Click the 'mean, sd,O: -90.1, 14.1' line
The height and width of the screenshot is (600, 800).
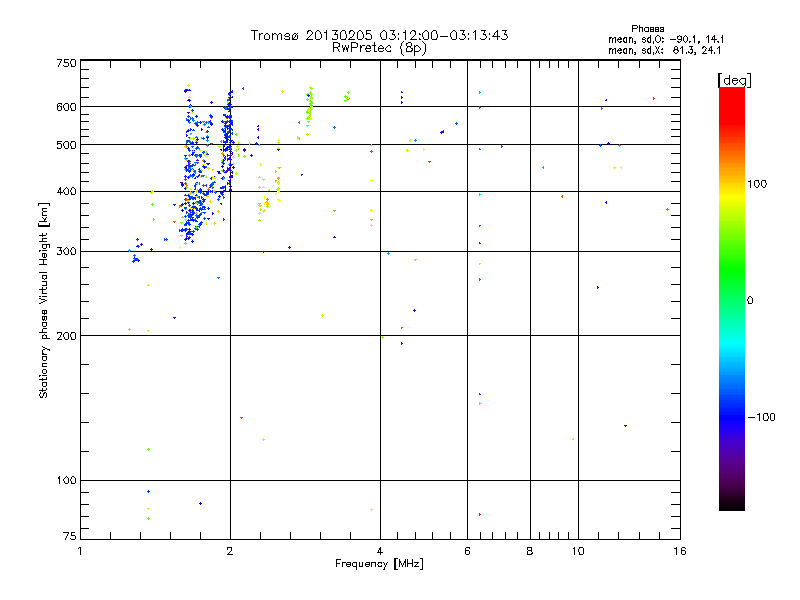[665, 39]
